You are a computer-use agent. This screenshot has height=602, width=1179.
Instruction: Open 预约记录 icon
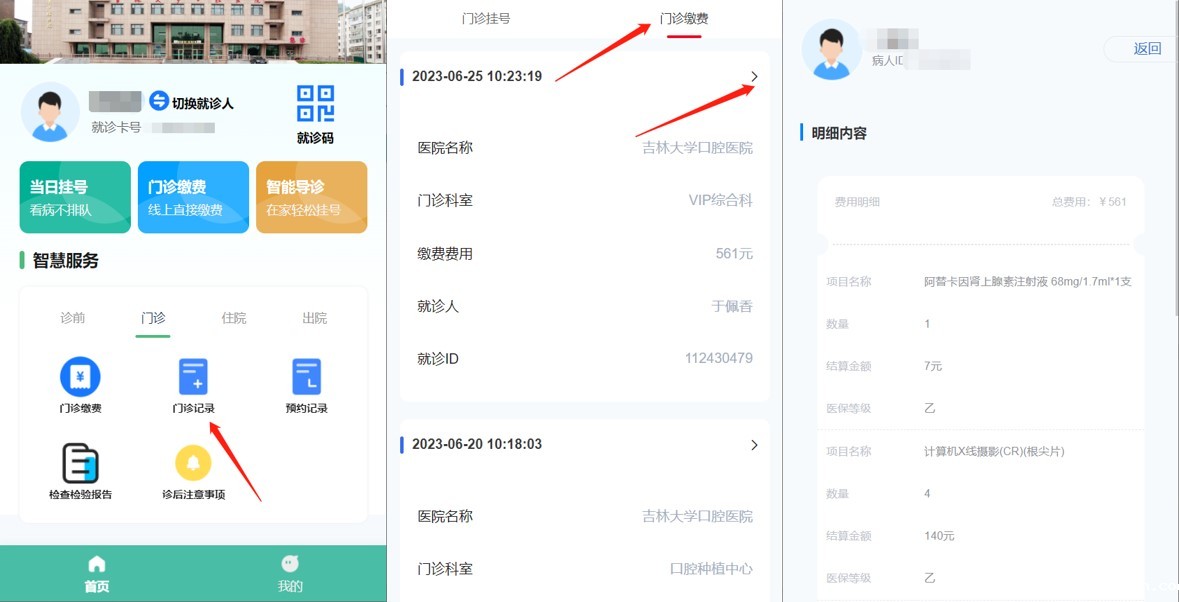[x=306, y=377]
